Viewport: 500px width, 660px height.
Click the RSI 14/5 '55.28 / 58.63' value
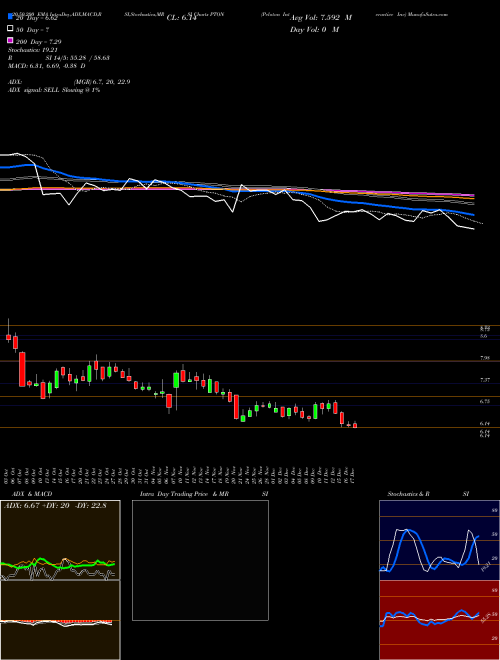pos(88,58)
